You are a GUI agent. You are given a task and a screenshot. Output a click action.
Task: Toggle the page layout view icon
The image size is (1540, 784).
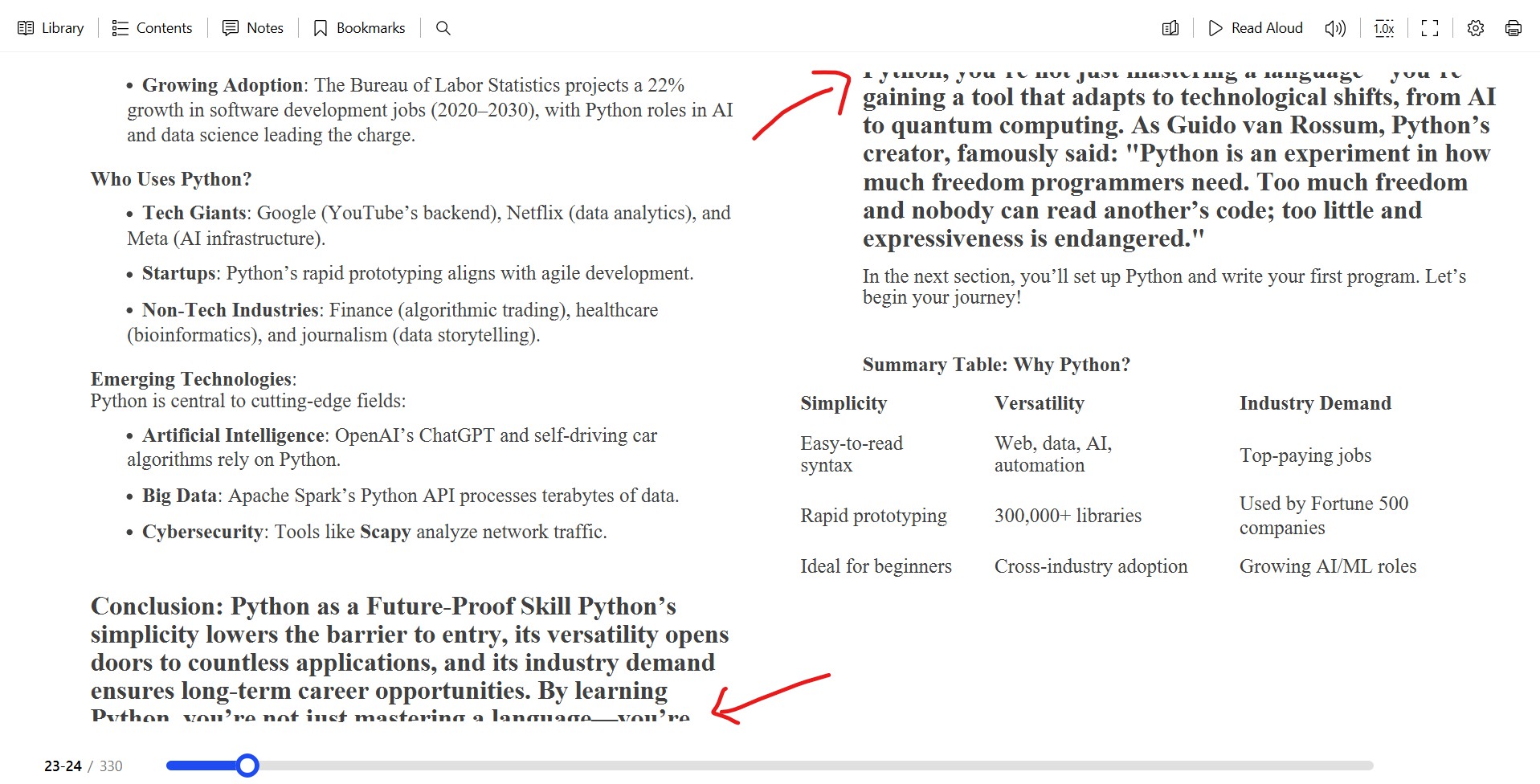[x=1170, y=28]
